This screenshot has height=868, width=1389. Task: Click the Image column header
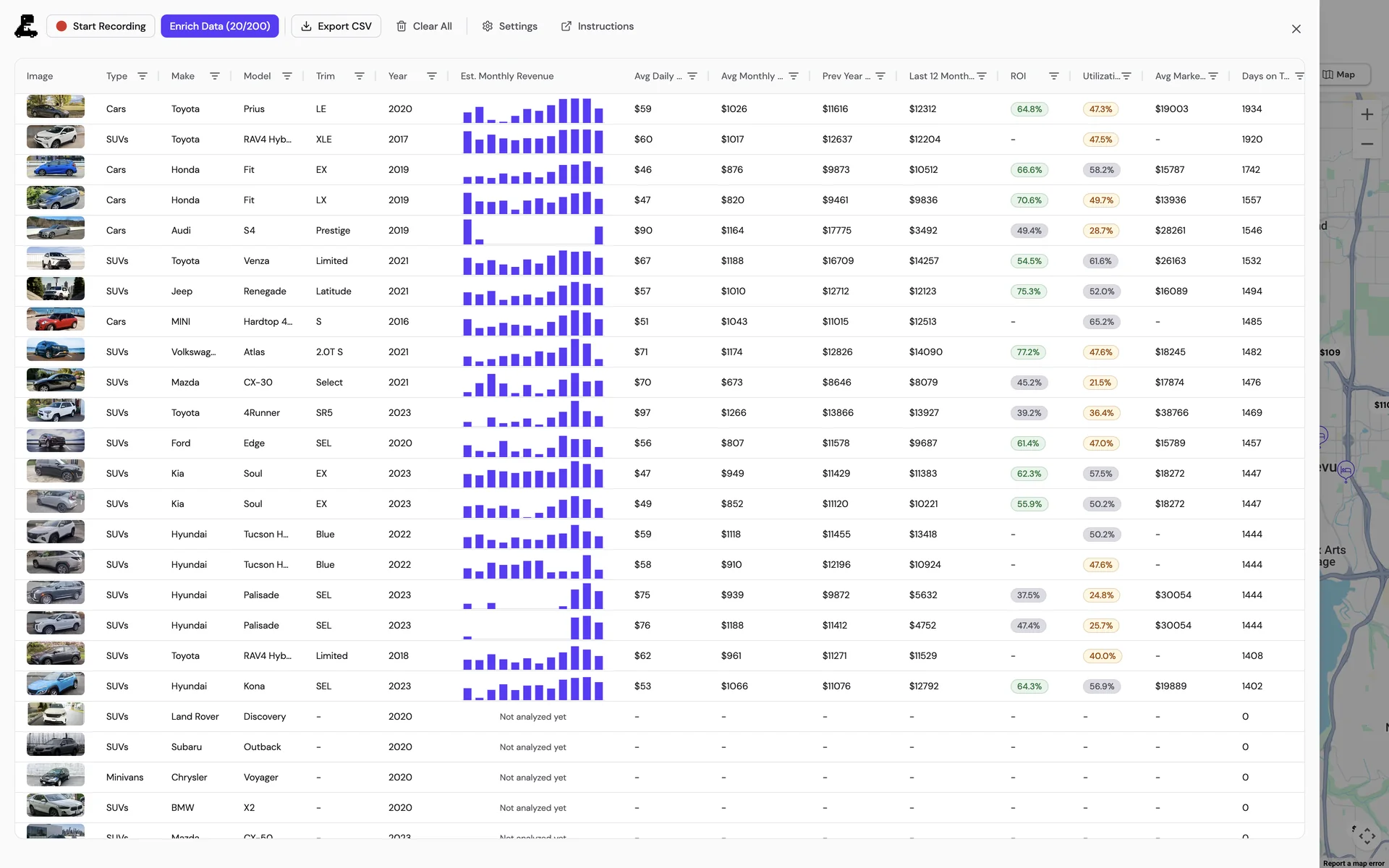coord(40,76)
